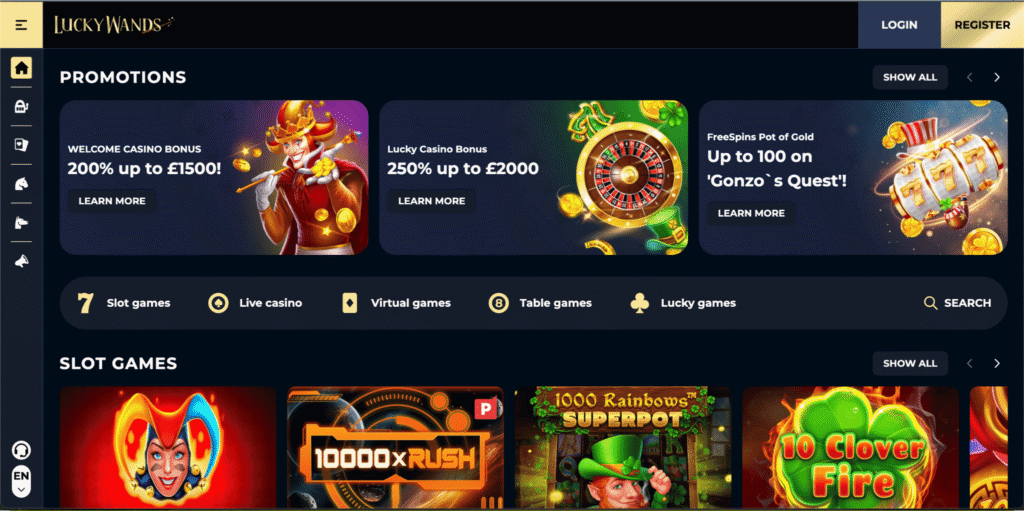This screenshot has height=511, width=1024.
Task: Go to home via sidebar house icon
Action: tap(22, 67)
